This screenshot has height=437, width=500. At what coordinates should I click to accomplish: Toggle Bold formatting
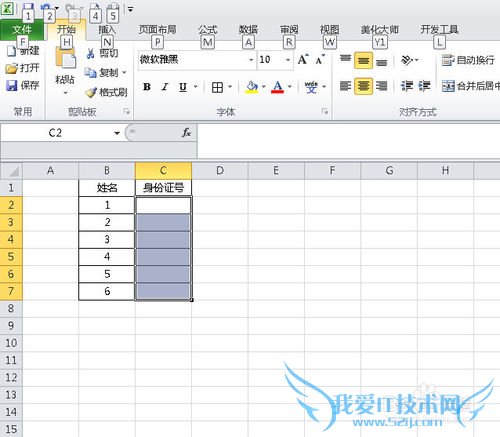[147, 87]
